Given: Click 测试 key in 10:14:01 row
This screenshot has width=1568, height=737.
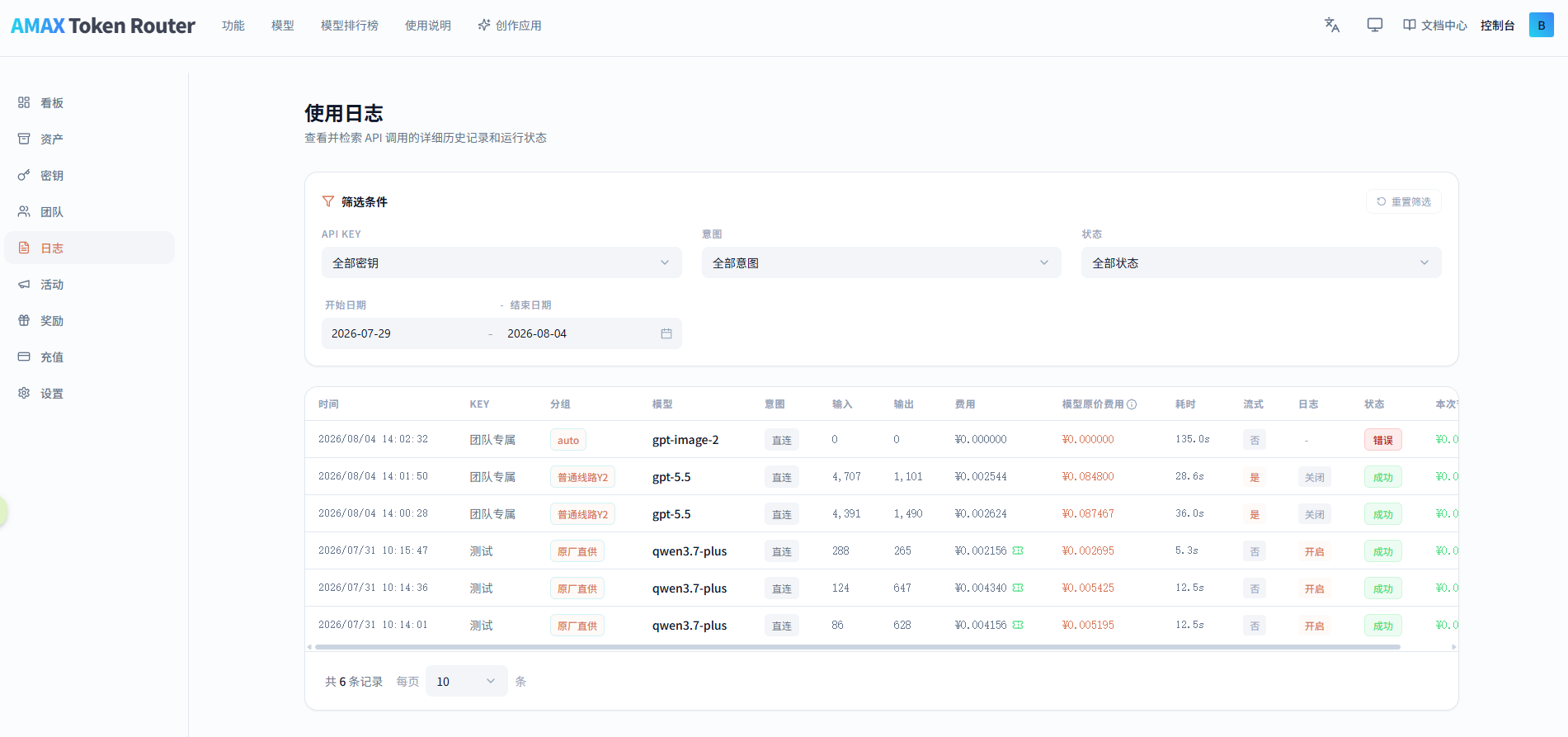Looking at the screenshot, I should [481, 626].
